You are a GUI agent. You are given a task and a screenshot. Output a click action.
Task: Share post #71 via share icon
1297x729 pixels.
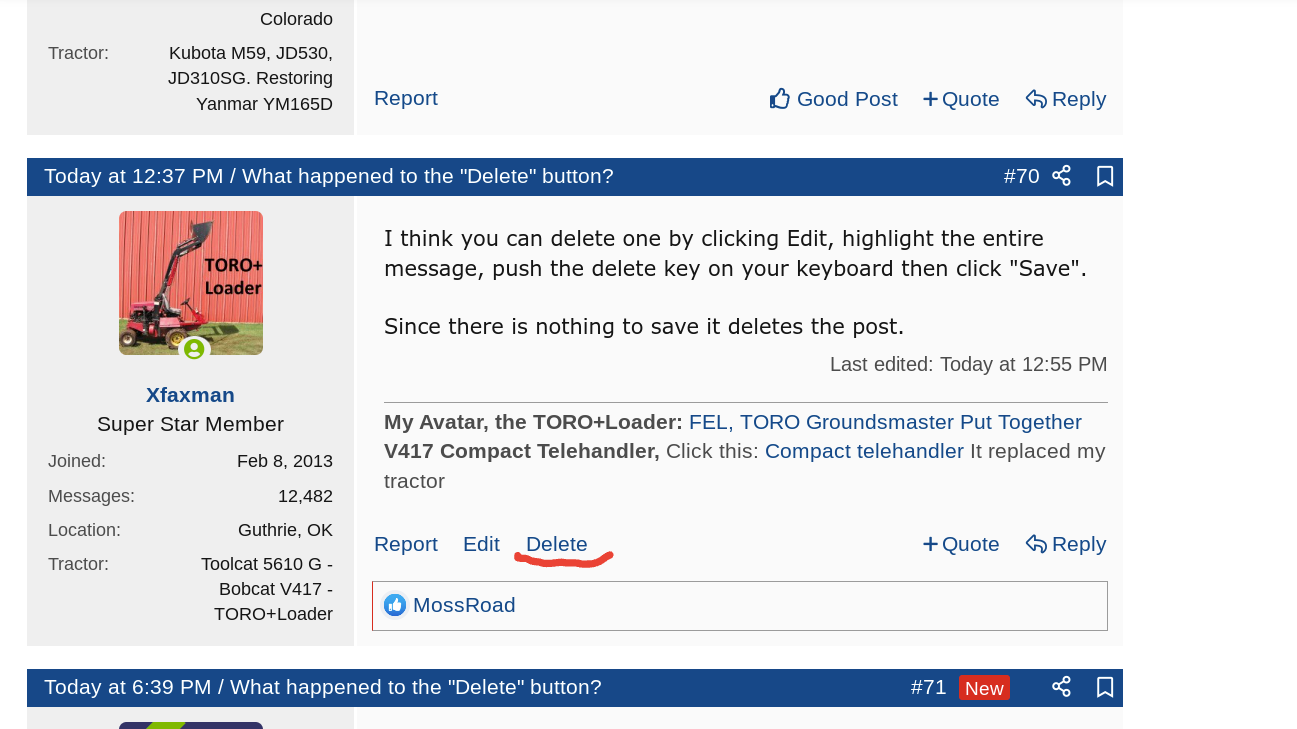coord(1061,687)
